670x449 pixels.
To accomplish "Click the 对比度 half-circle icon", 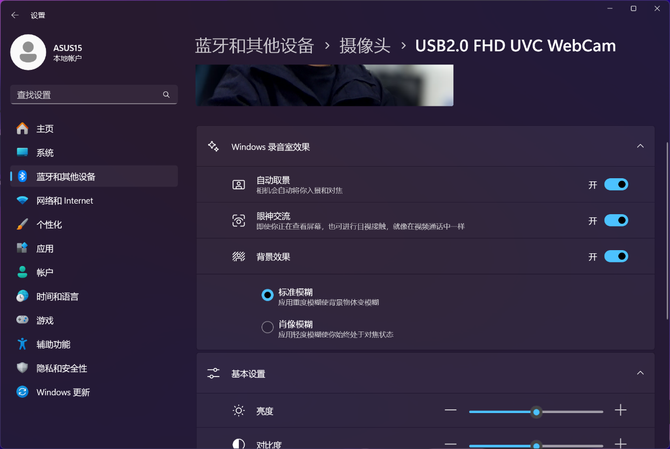I will [238, 444].
